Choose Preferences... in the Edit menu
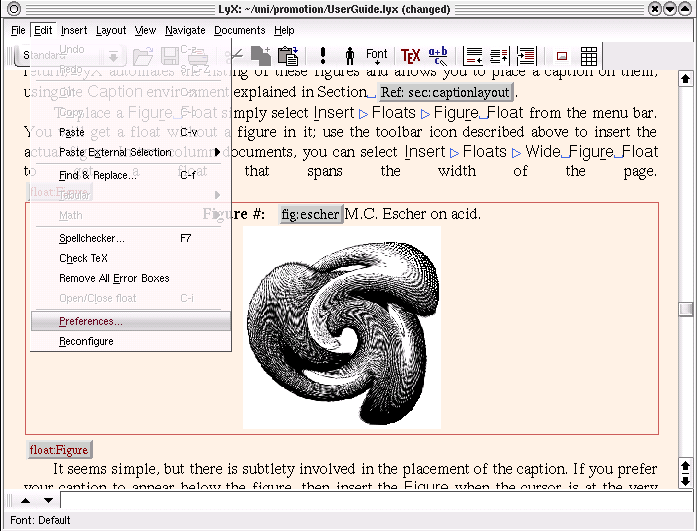 (131, 321)
